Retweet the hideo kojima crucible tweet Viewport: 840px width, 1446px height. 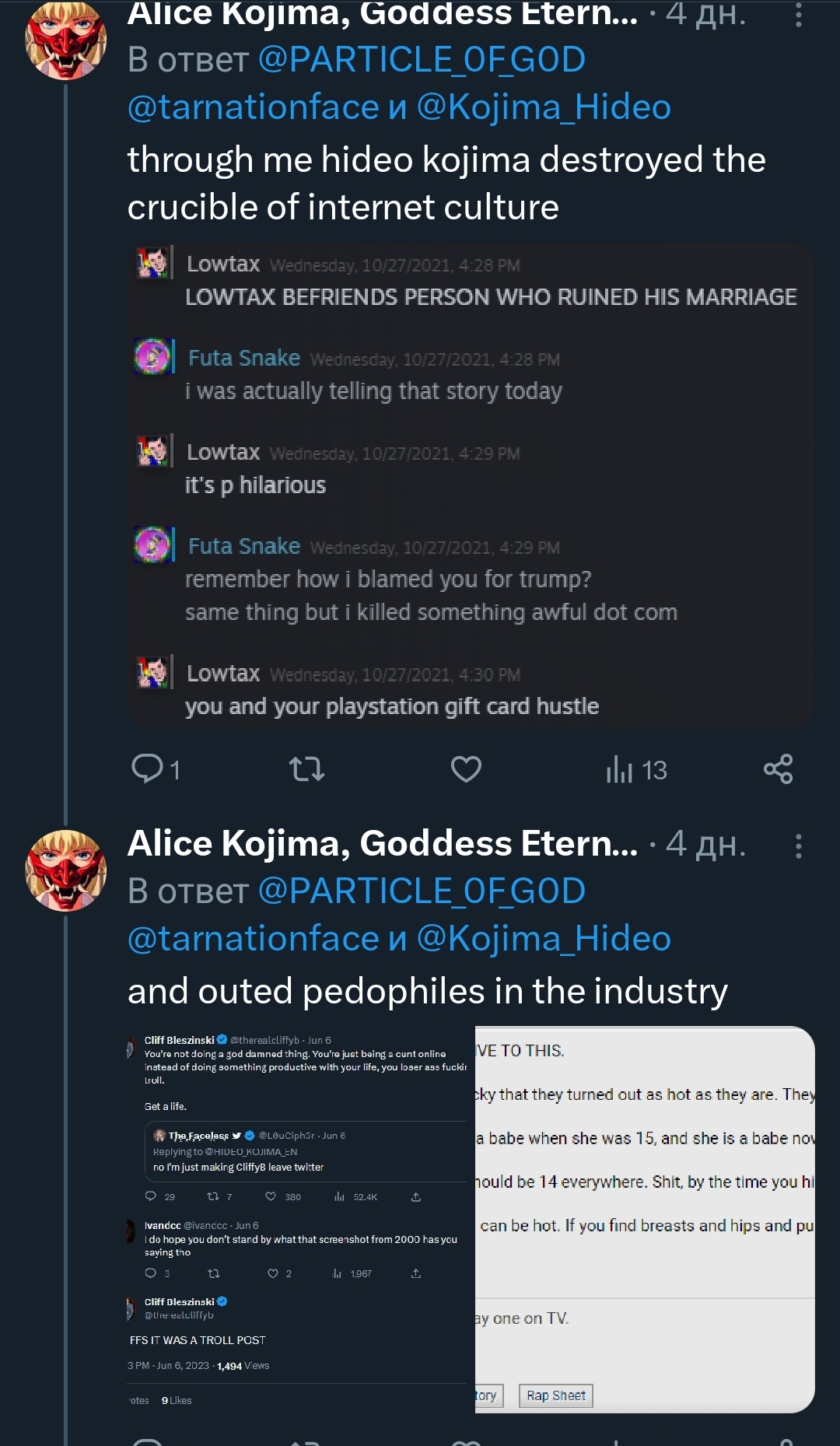306,769
